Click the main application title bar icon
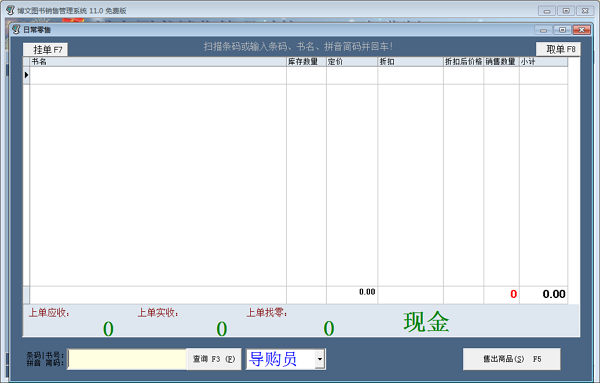Image resolution: width=600 pixels, height=383 pixels. 10,10
